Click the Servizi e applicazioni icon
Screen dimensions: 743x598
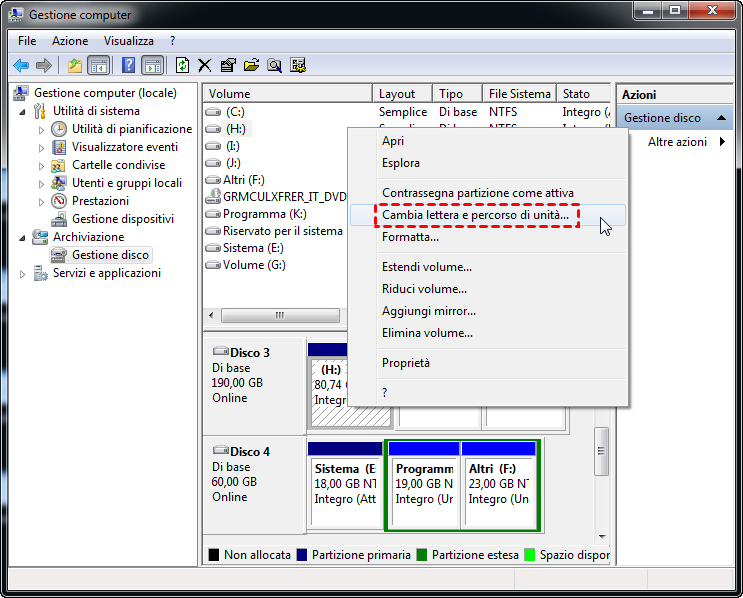(40, 273)
